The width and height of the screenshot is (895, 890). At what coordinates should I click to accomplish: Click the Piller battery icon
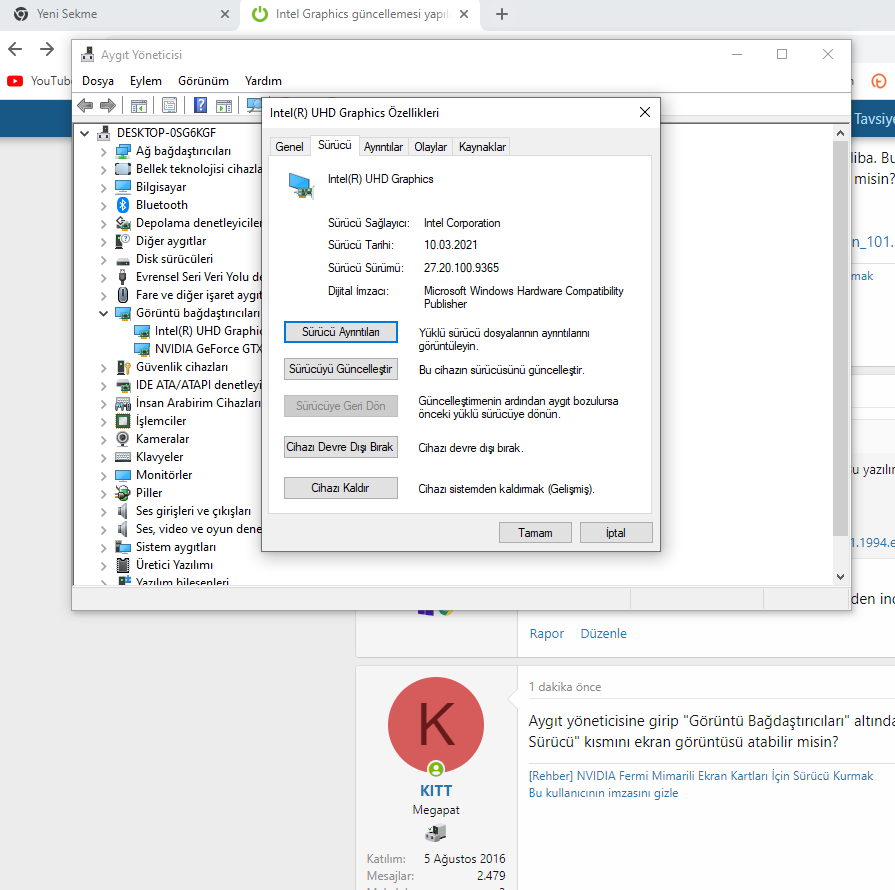[x=123, y=493]
